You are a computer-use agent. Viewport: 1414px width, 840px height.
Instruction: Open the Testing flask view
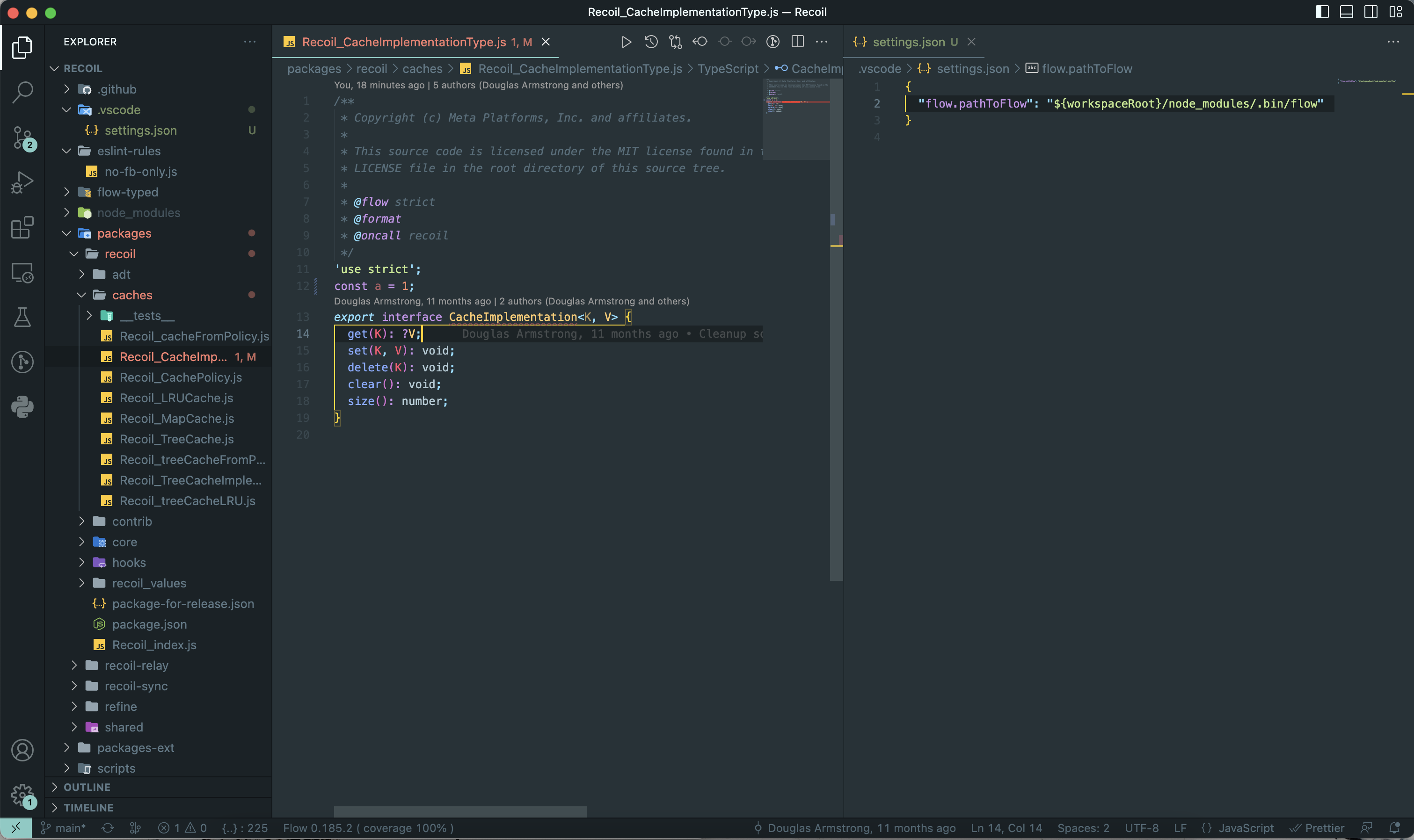(22, 317)
